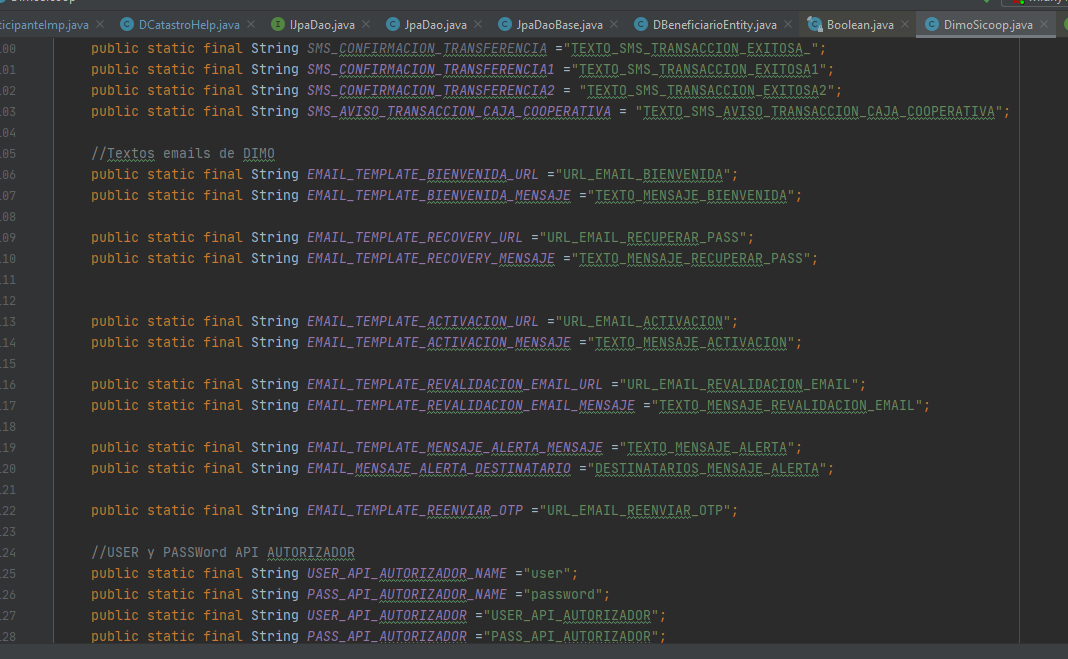Image resolution: width=1068 pixels, height=659 pixels.
Task: Click the class icon on JpaDao.java tab
Action: tap(393, 24)
